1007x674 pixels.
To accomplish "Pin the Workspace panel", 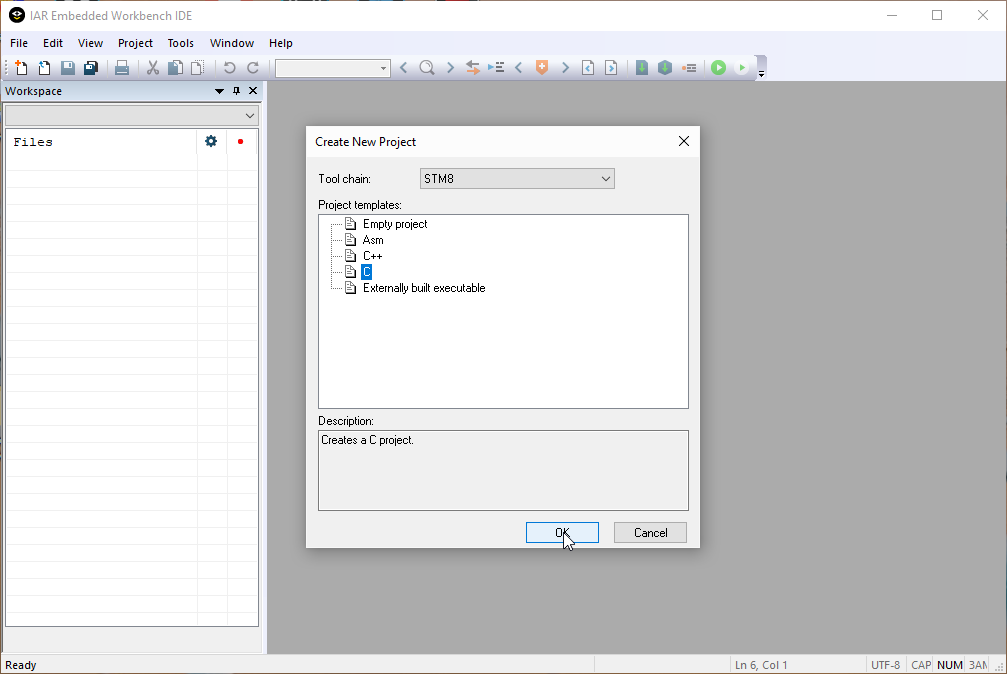I will coord(236,91).
